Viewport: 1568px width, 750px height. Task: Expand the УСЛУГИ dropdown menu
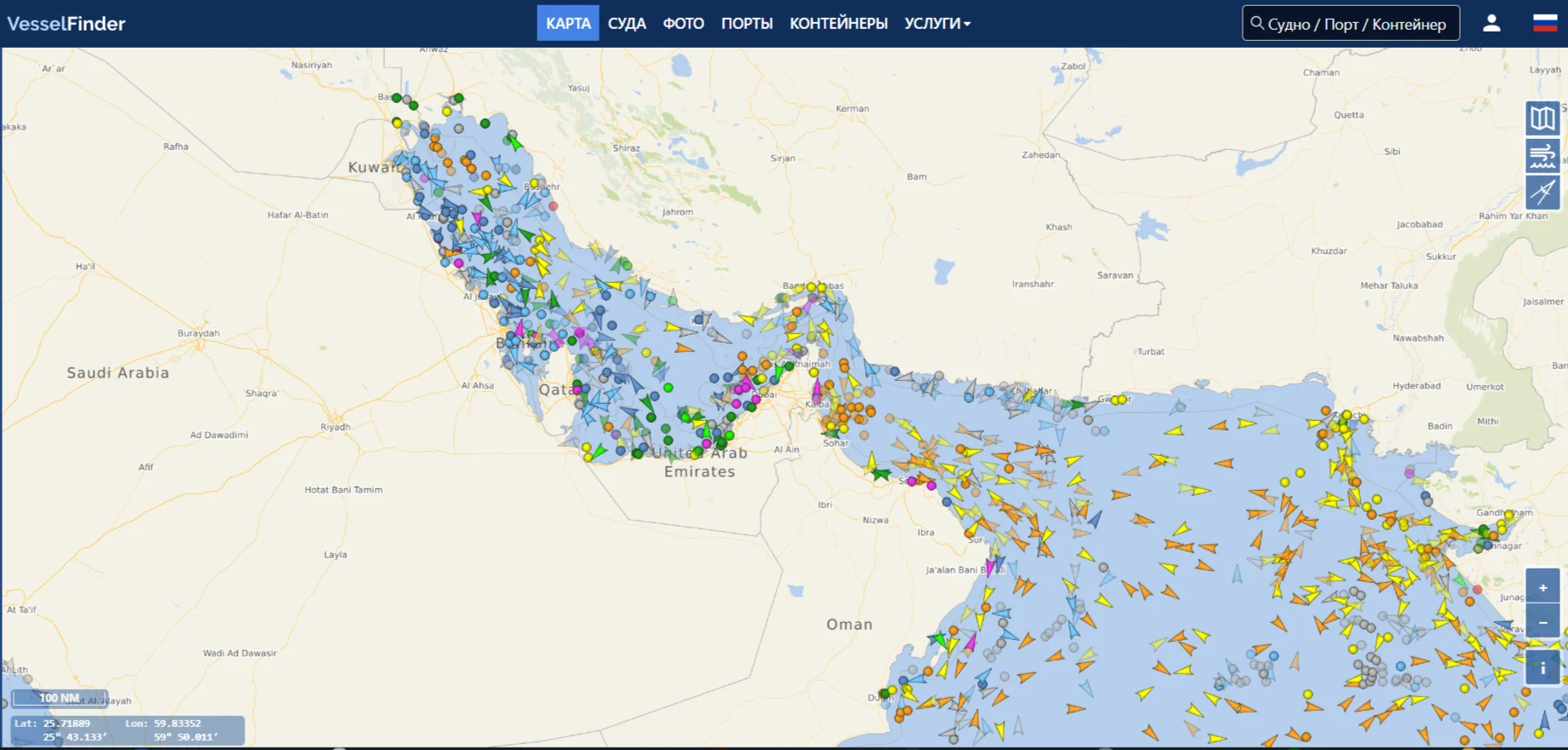[937, 23]
